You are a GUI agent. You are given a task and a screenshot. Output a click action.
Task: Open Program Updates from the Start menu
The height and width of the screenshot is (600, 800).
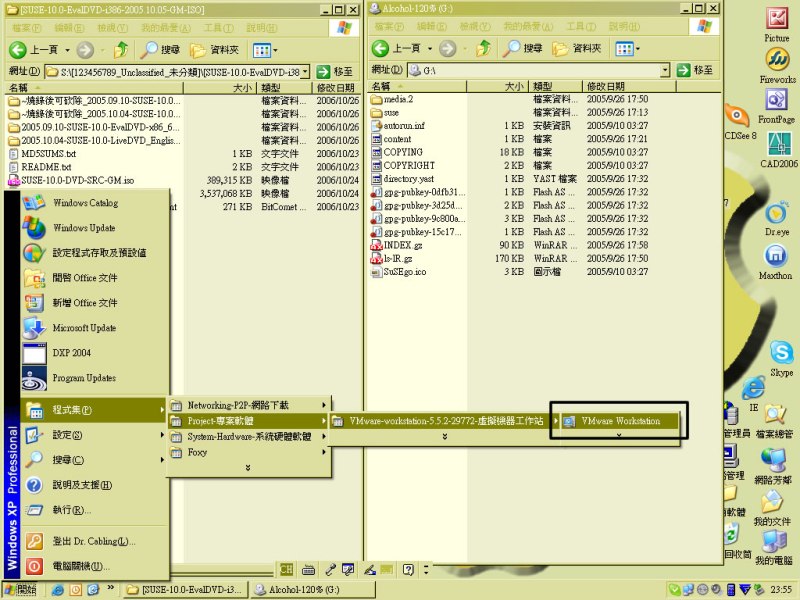click(95, 378)
